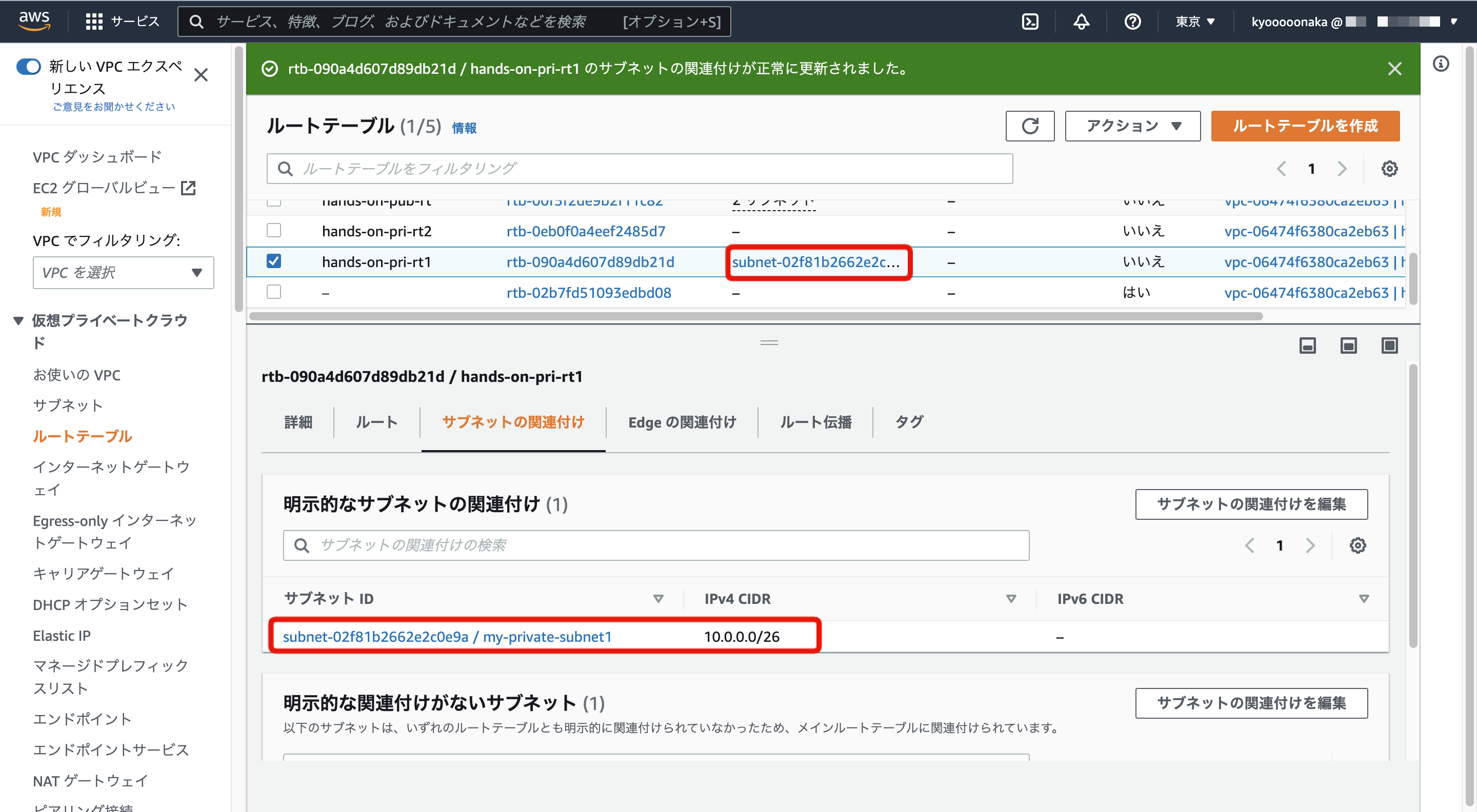This screenshot has width=1477, height=812.
Task: Open subnet-02f81b2662e2c0e9a / my-private-subnet1 link
Action: (x=447, y=637)
